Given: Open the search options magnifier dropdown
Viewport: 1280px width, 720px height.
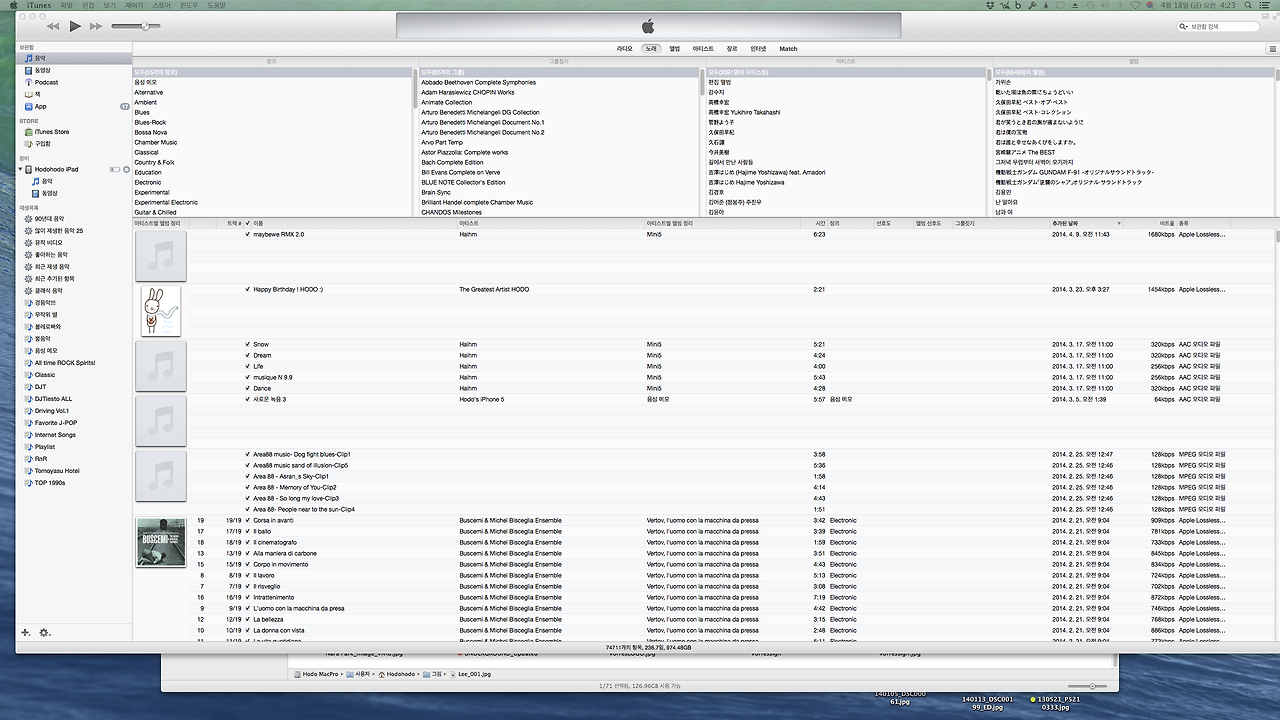Looking at the screenshot, I should pos(1186,26).
